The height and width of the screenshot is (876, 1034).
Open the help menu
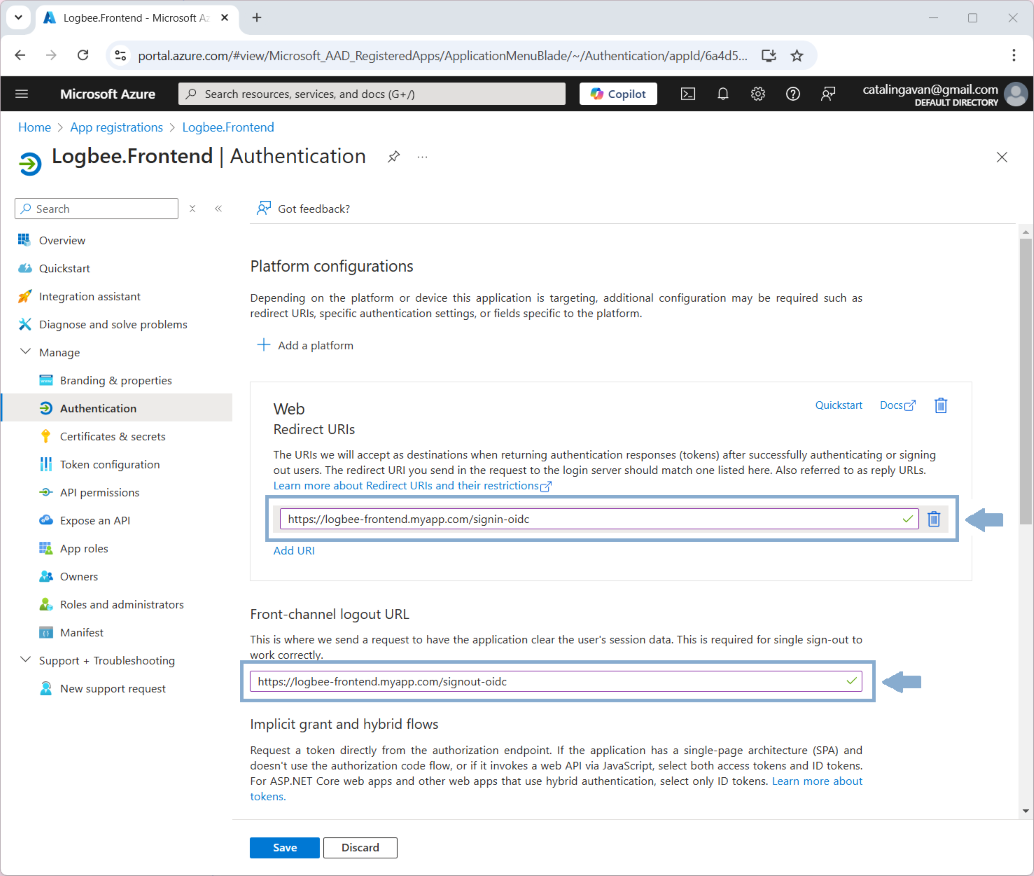tap(792, 93)
